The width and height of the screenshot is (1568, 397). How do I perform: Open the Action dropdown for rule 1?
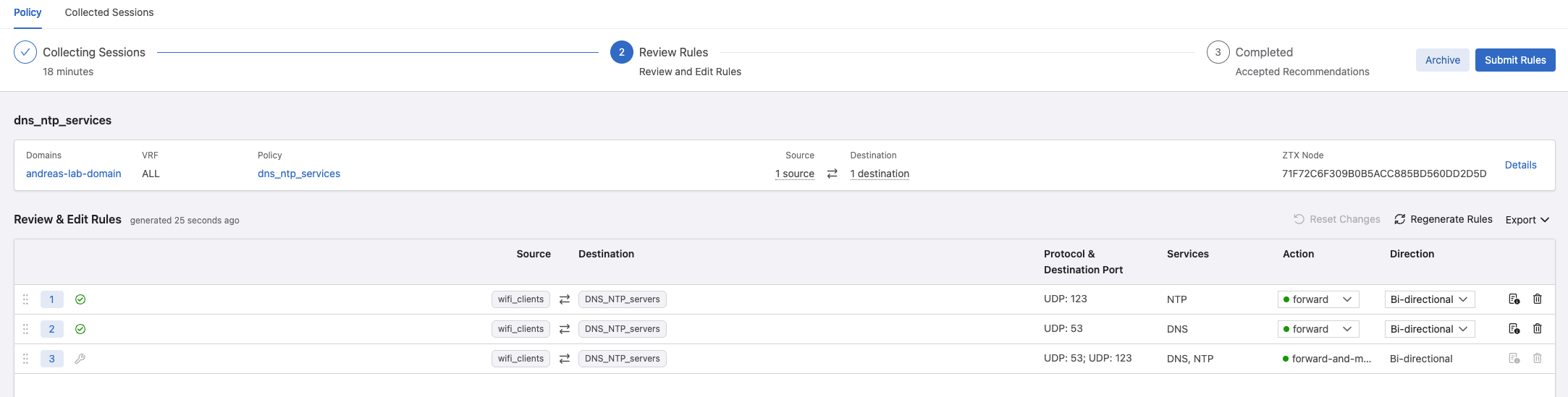point(1318,299)
